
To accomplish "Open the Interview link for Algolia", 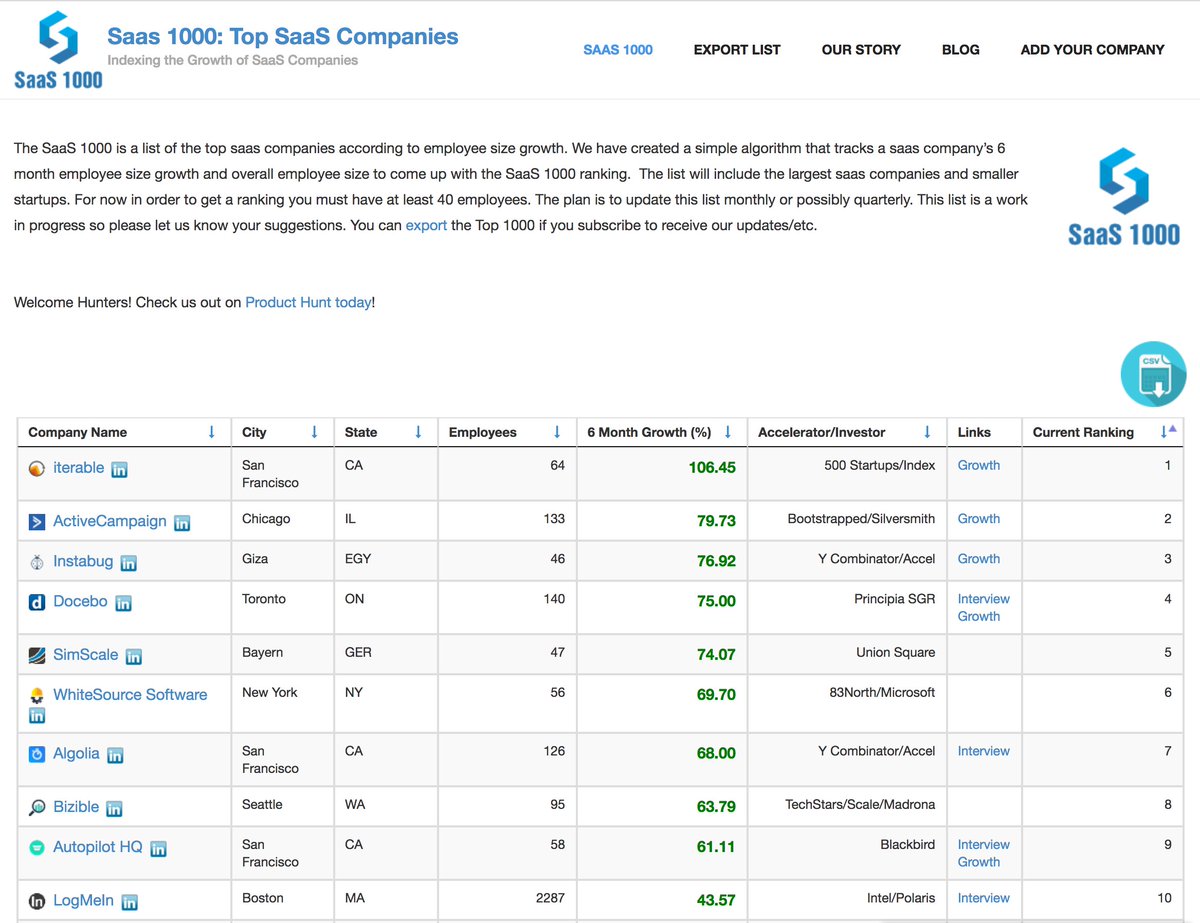I will click(x=984, y=751).
